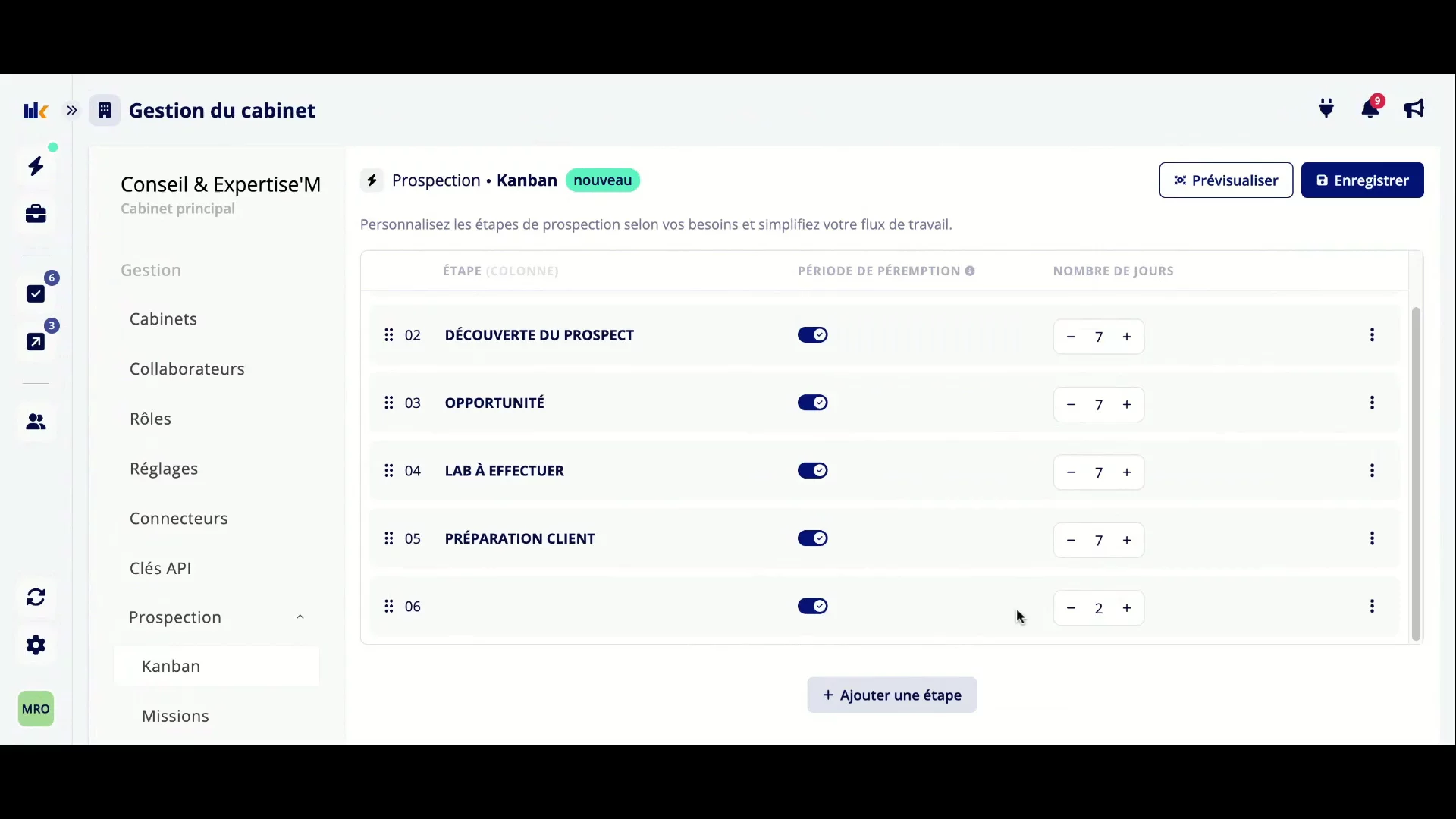The width and height of the screenshot is (1456, 819).
Task: Click the people contacts sidebar icon
Action: coord(36,422)
